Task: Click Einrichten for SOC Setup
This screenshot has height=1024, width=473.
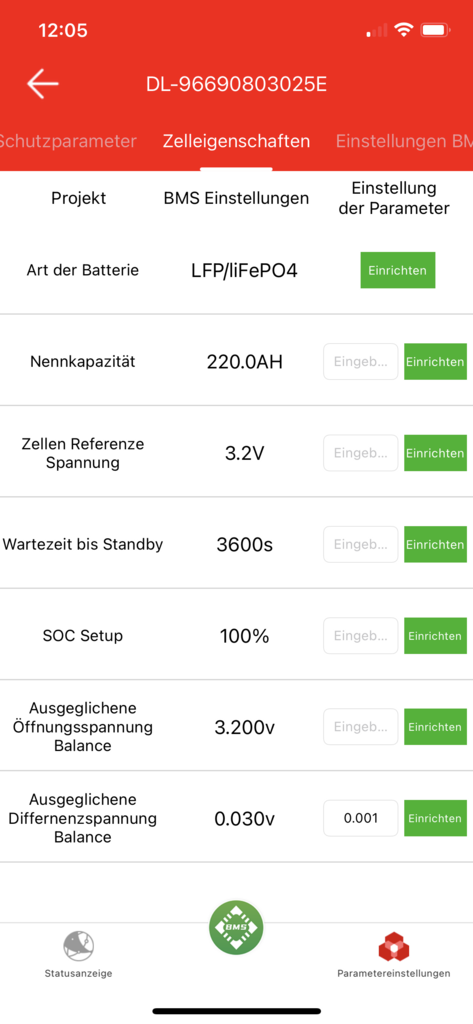Action: pos(435,636)
